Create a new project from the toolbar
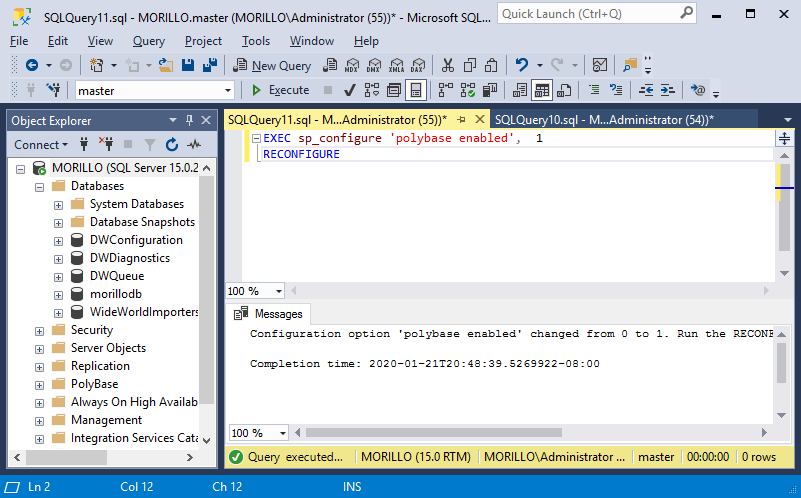 pos(97,65)
